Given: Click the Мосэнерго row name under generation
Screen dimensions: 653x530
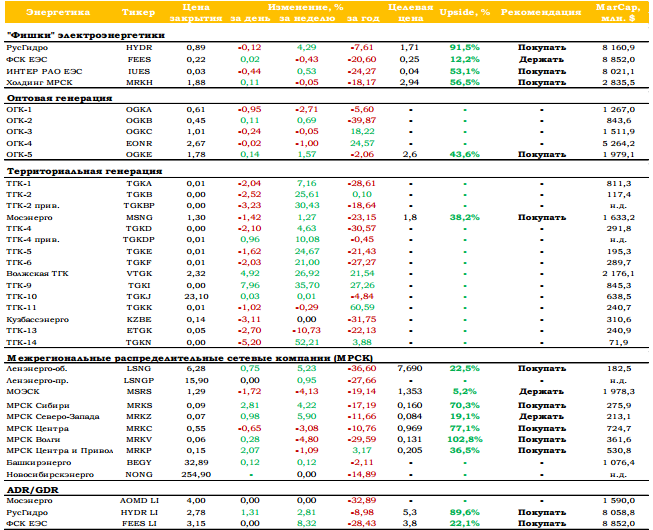Looking at the screenshot, I should [x=30, y=218].
